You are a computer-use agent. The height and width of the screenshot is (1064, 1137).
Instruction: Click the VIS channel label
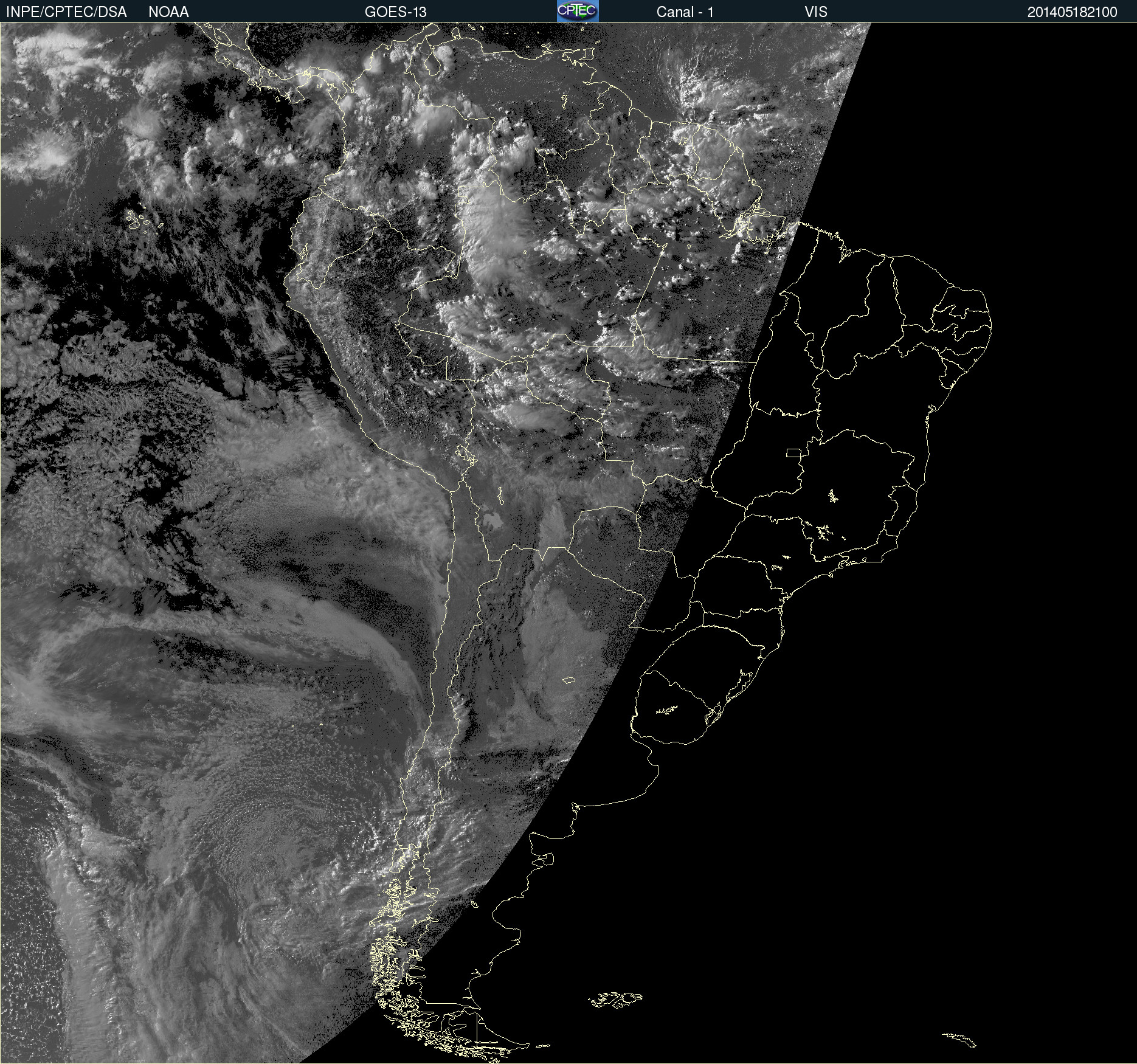pos(816,12)
